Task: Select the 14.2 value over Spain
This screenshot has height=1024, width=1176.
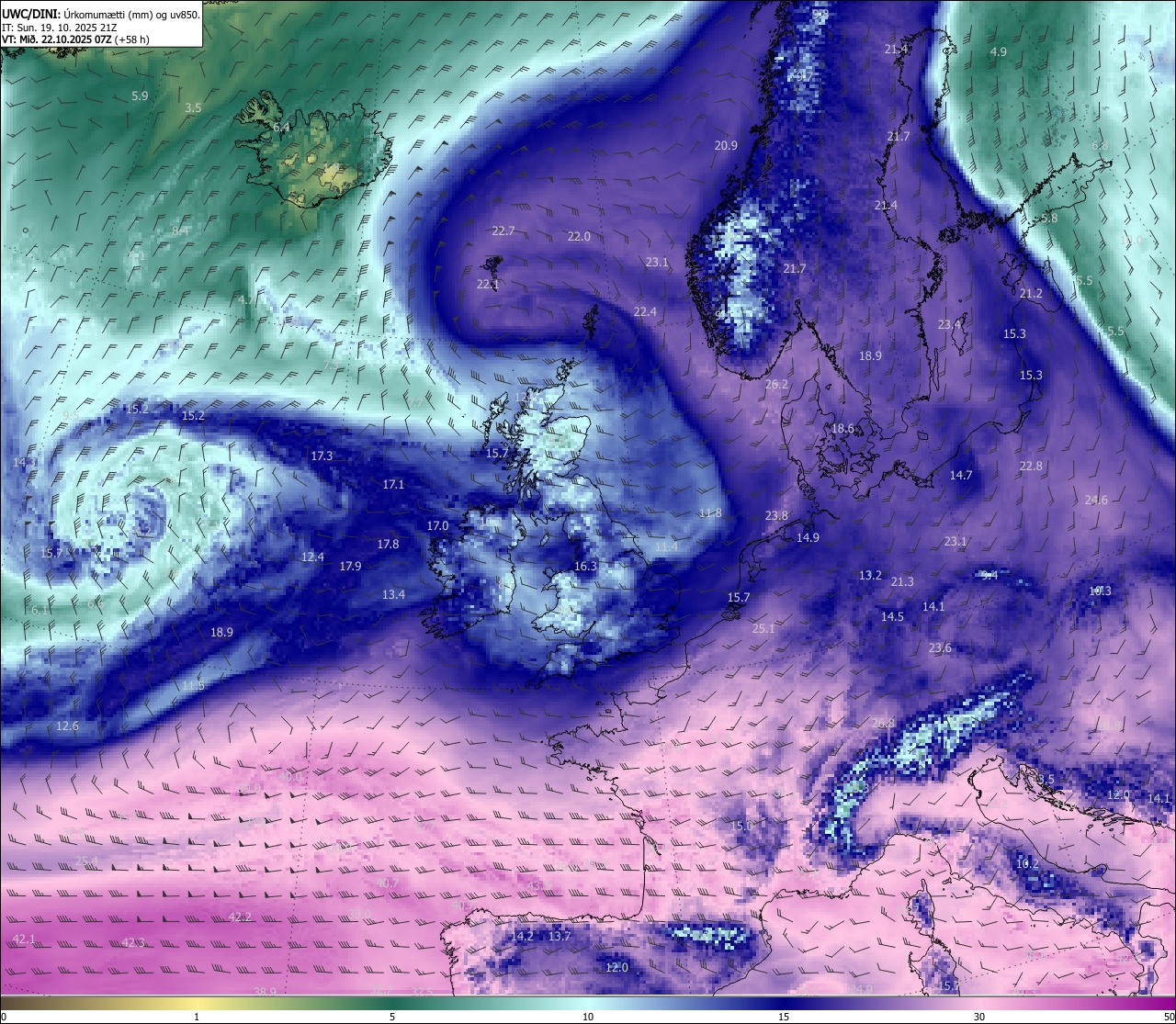Action: 522,936
